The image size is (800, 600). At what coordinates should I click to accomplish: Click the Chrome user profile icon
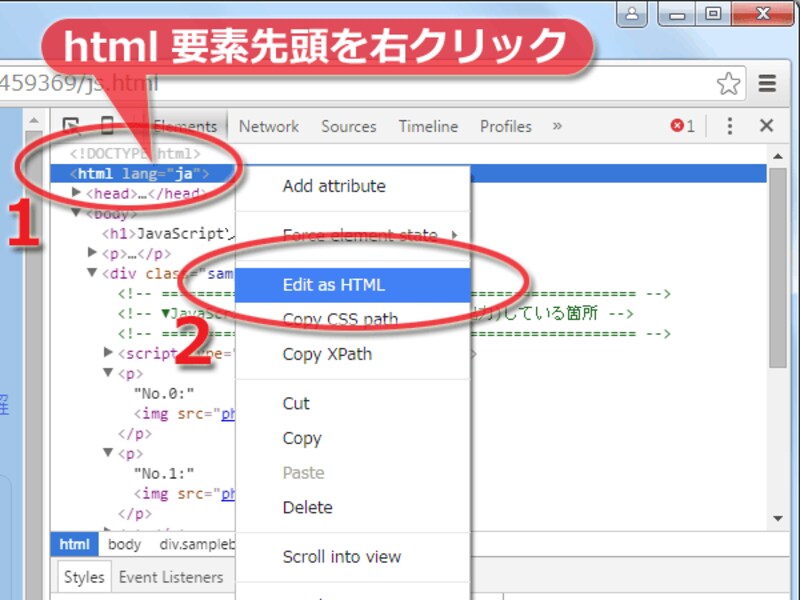(x=632, y=13)
